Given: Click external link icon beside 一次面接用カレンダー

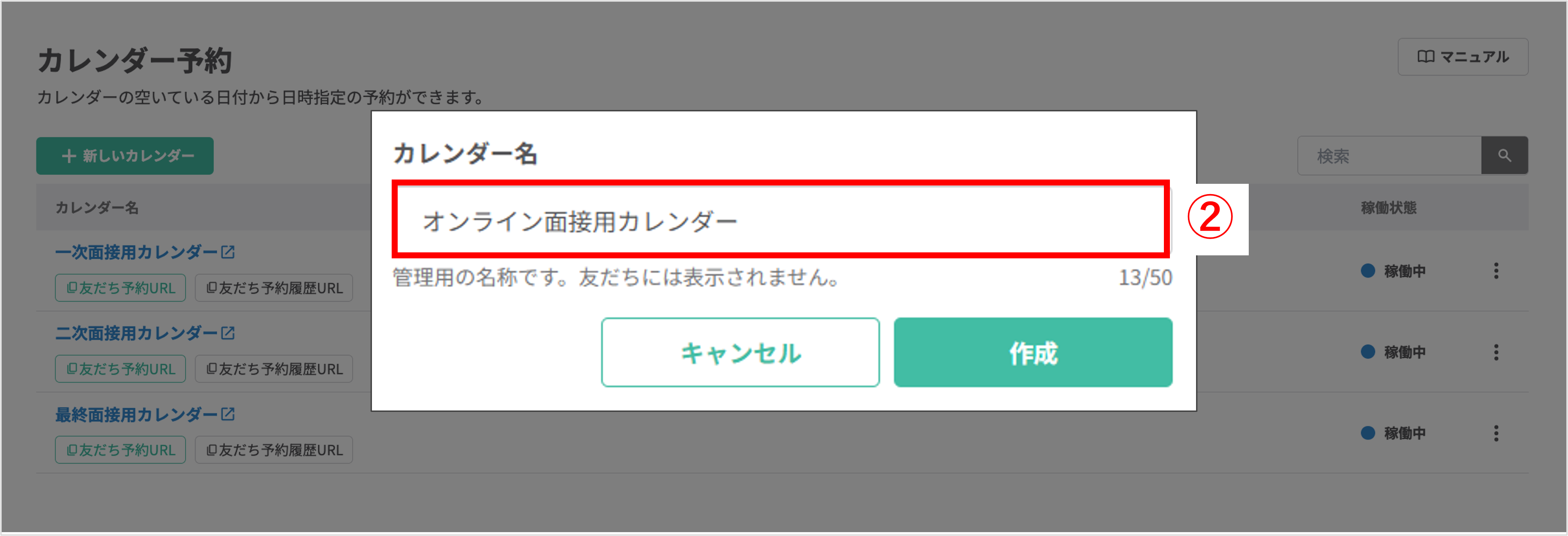Looking at the screenshot, I should tap(228, 252).
